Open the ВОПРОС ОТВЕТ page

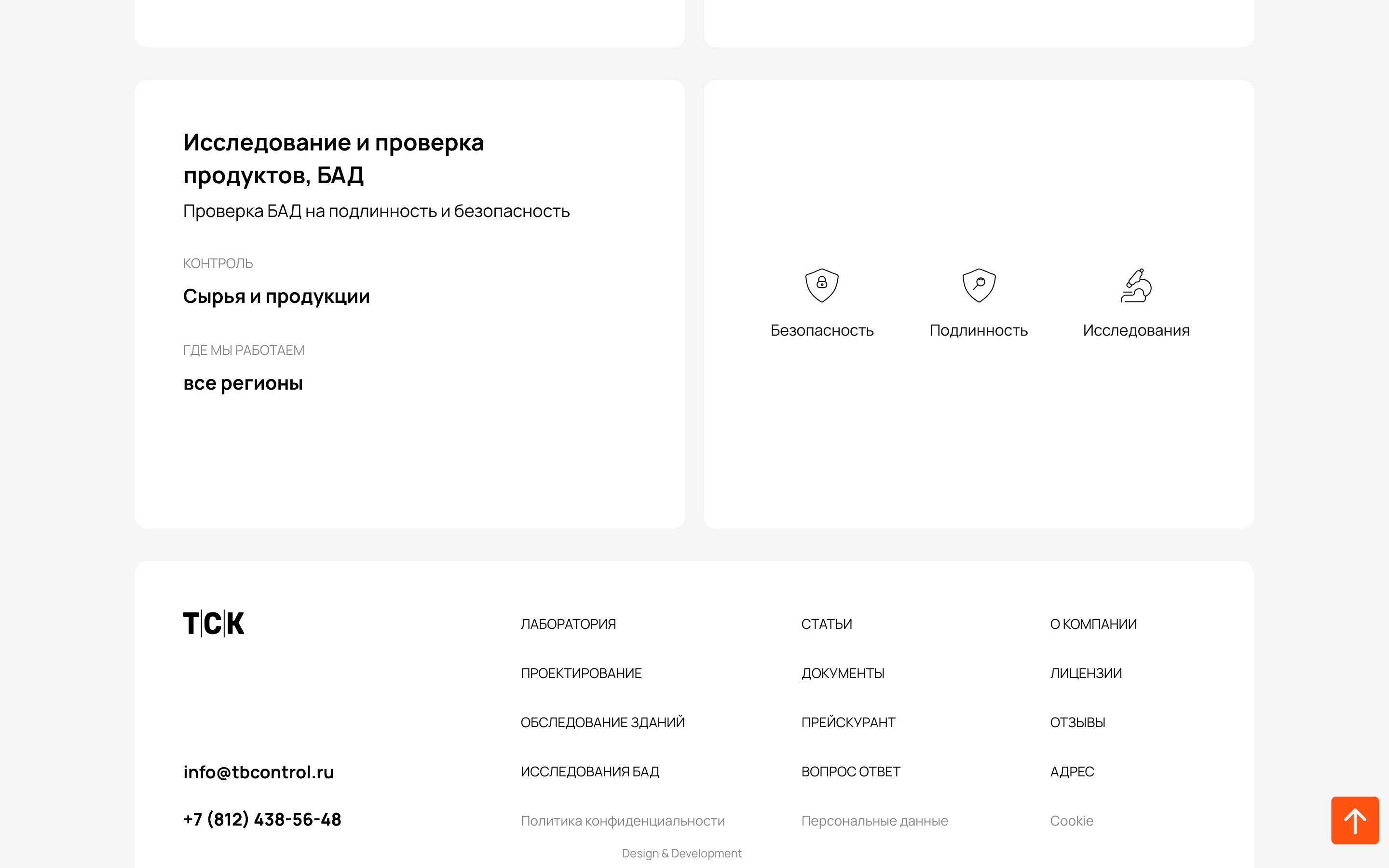[x=851, y=772]
